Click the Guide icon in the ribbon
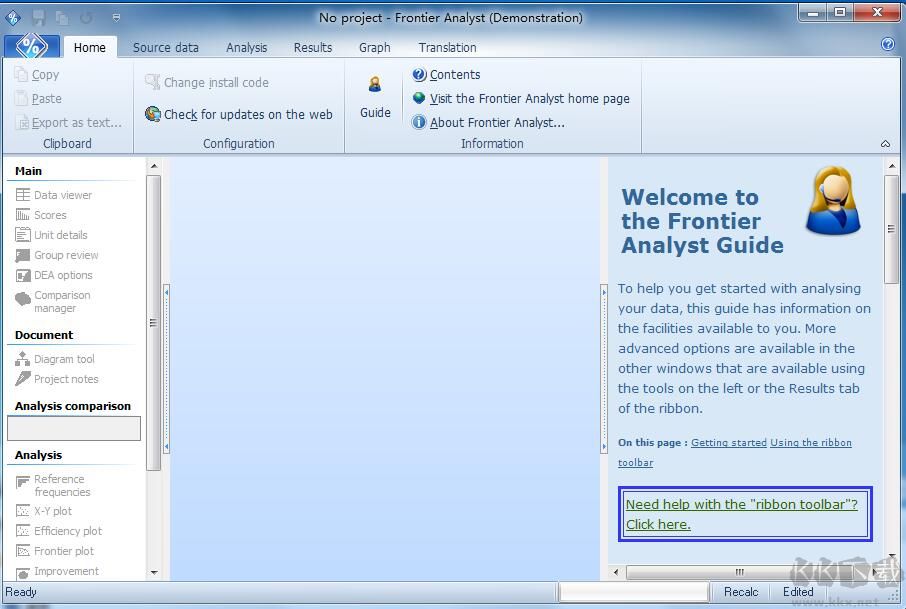Screen dimensions: 906x609 [375, 96]
